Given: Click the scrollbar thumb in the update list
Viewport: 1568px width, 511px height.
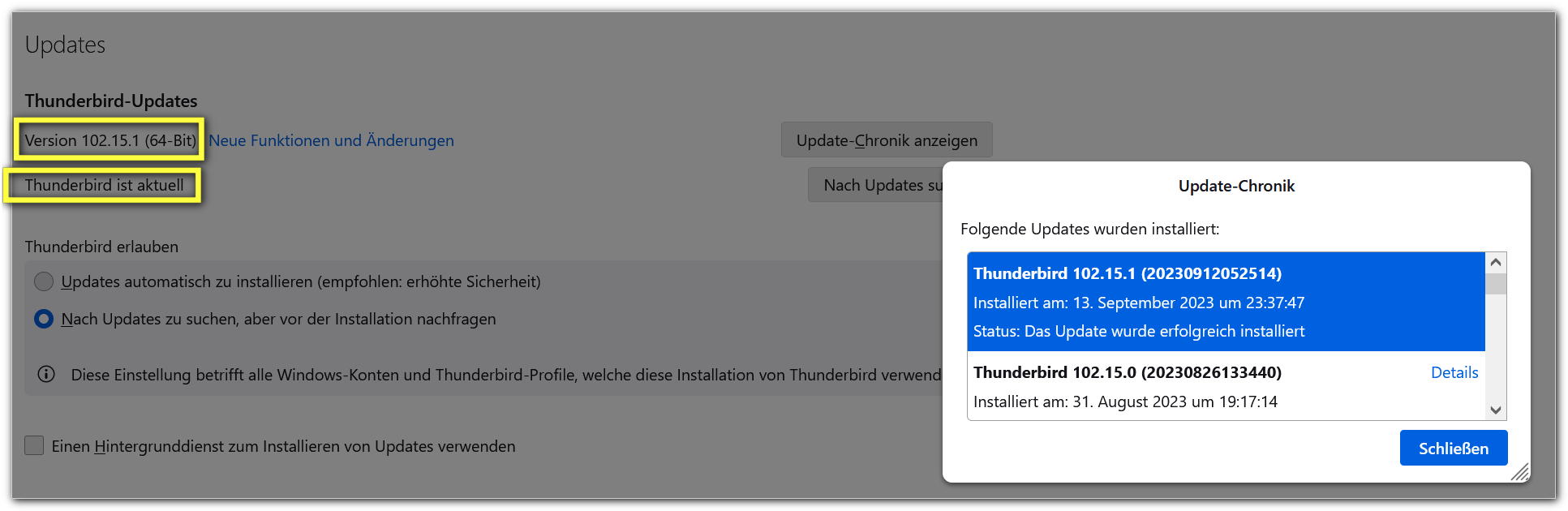Looking at the screenshot, I should 1496,284.
